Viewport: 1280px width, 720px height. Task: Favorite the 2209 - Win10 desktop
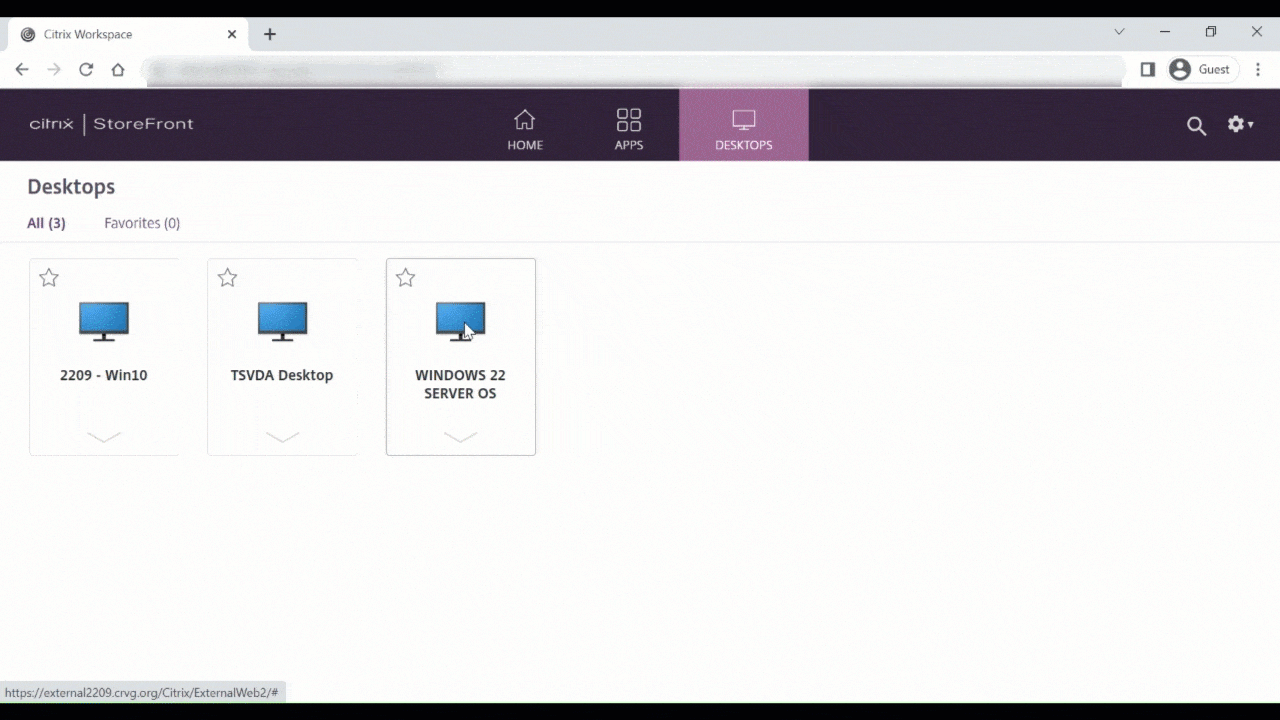point(49,278)
